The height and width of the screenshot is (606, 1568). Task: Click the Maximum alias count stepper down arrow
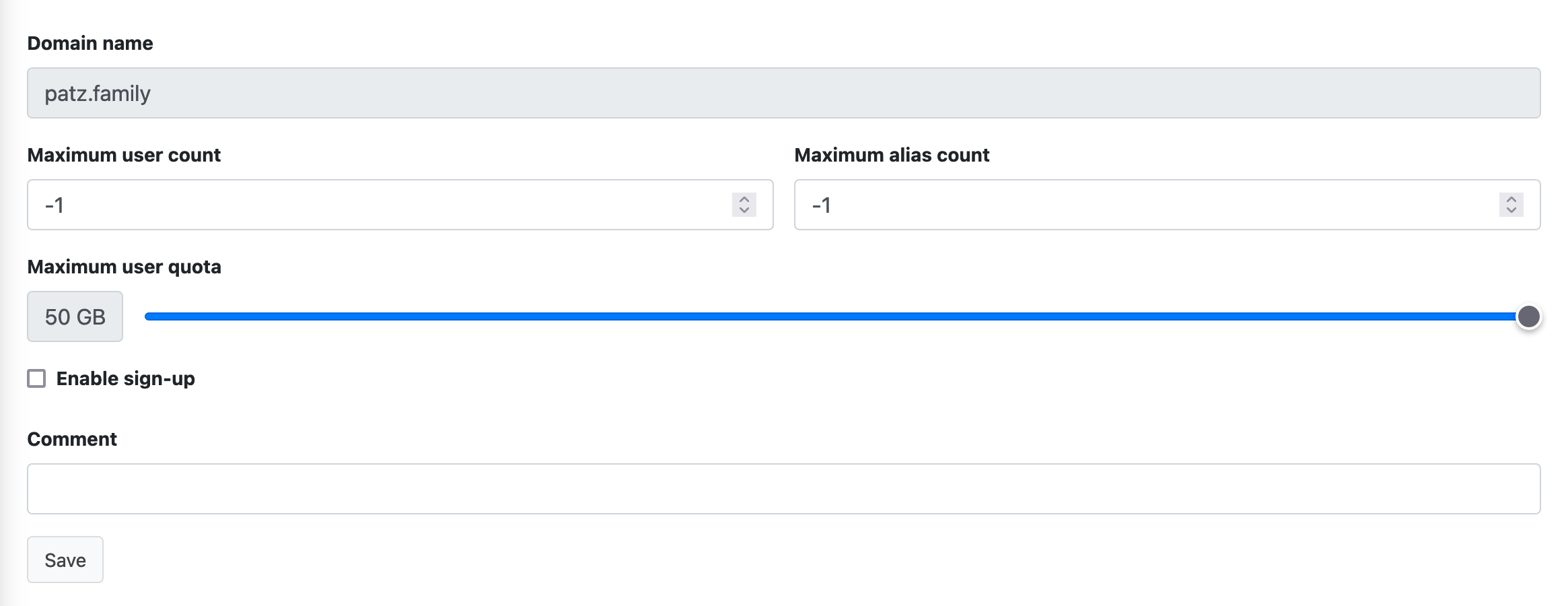1511,211
